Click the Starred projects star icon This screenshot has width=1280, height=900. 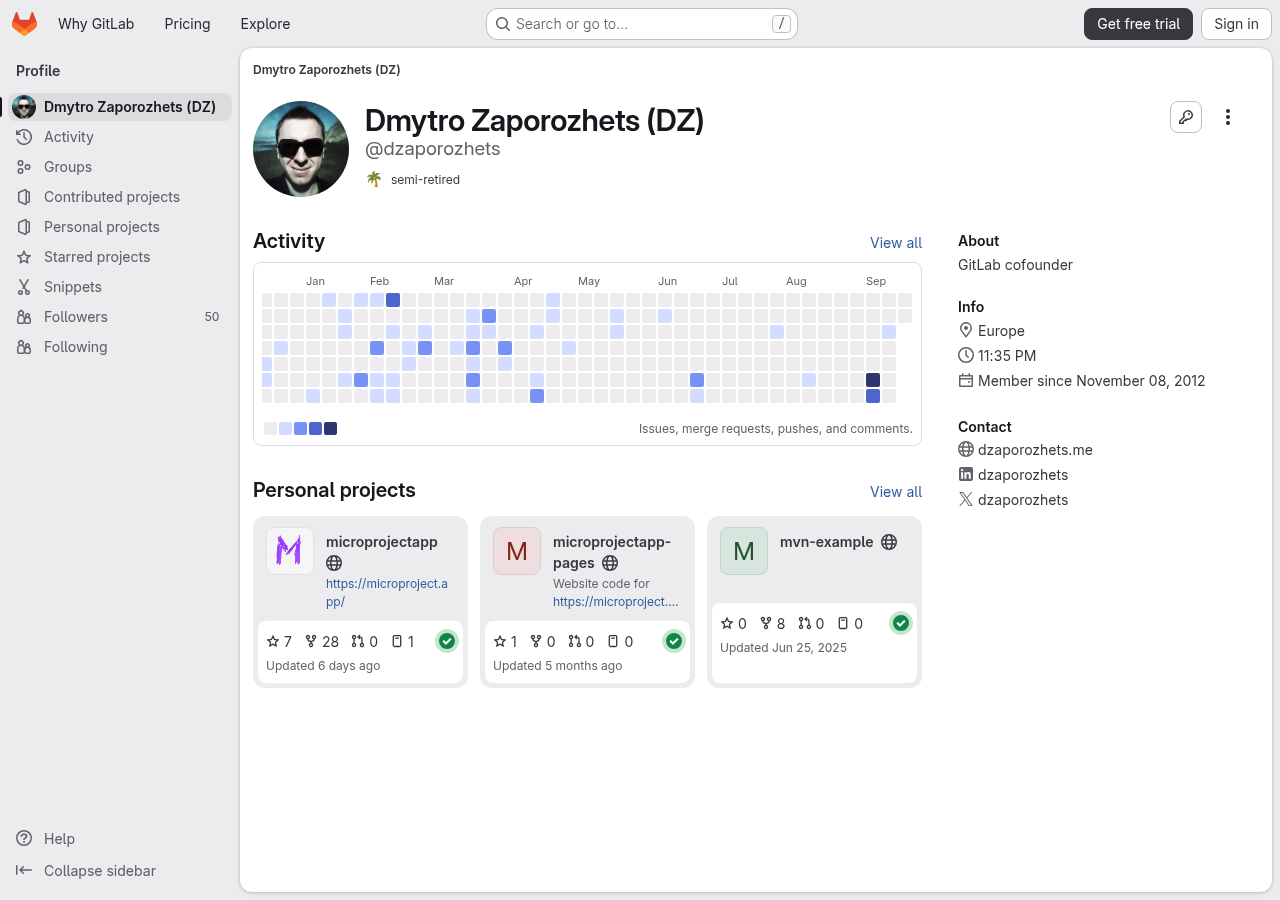pyautogui.click(x=24, y=257)
